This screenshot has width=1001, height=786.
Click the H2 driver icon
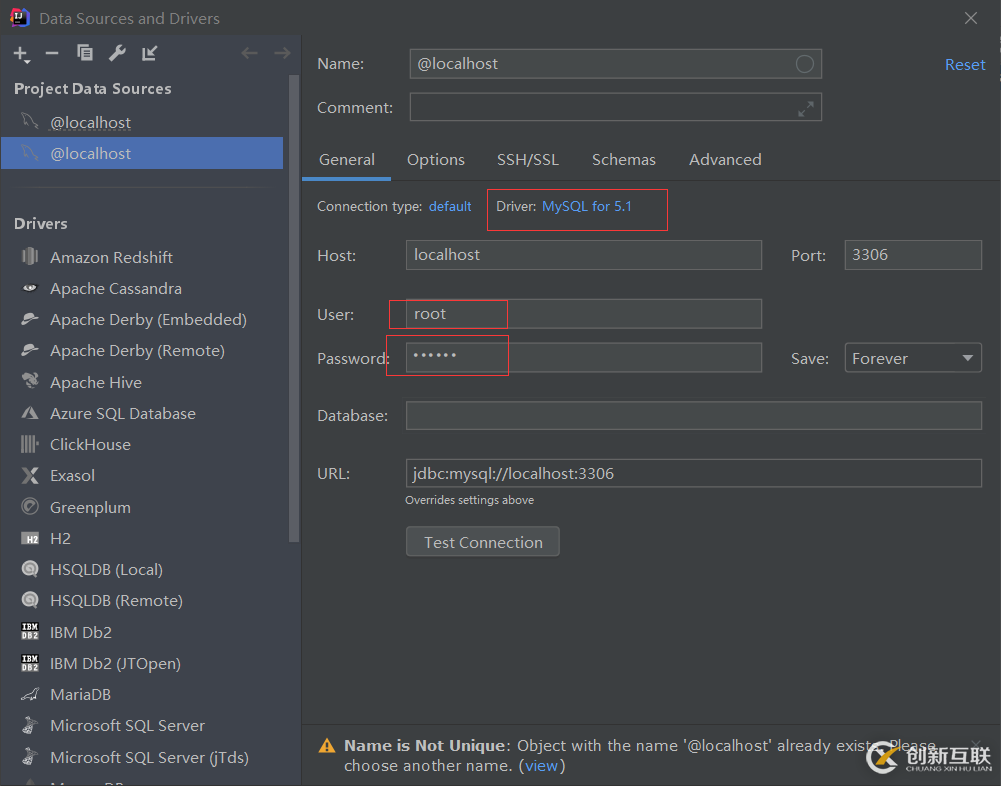tap(30, 539)
